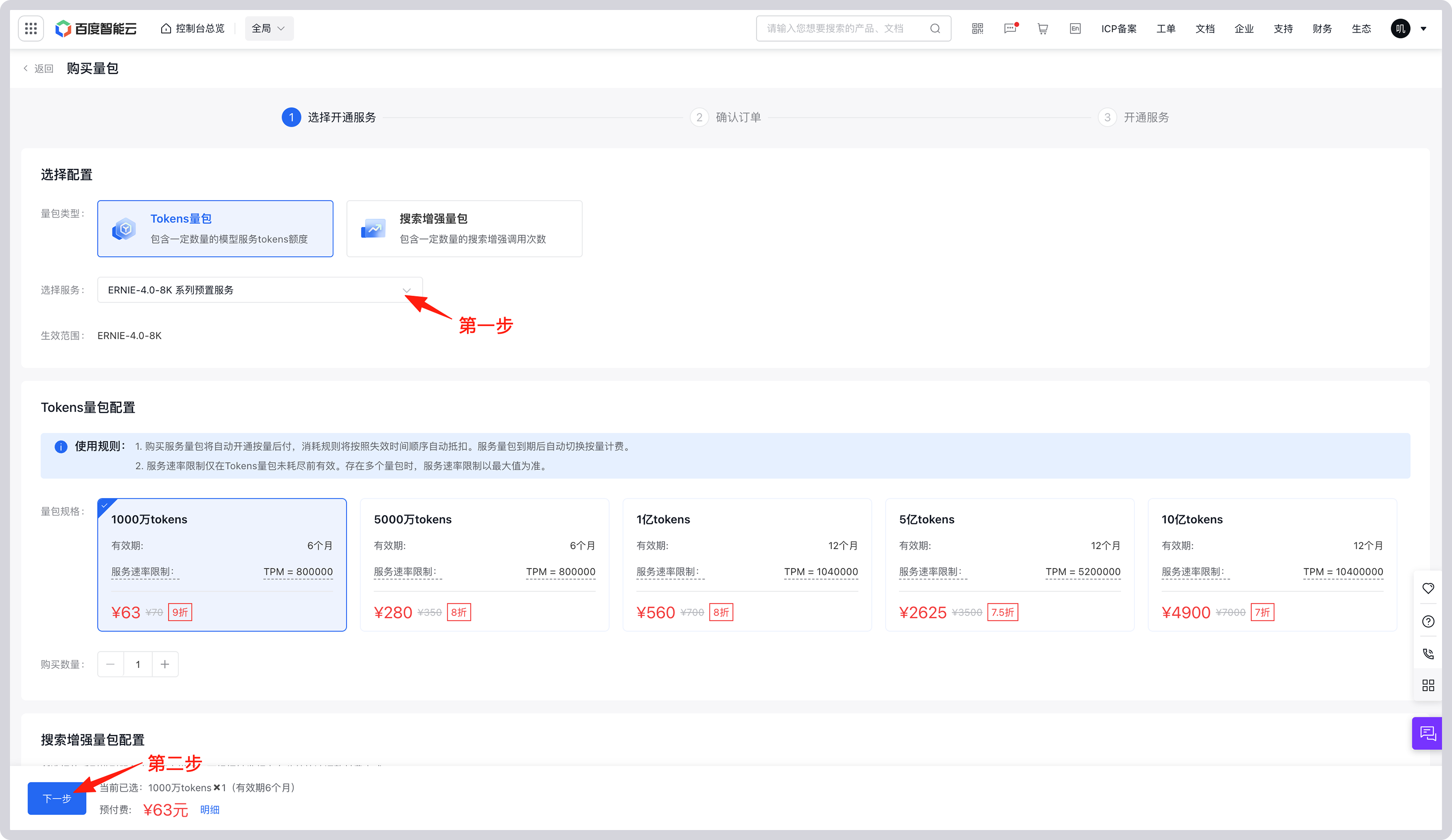Expand the user avatar dropdown arrow

[x=1424, y=28]
